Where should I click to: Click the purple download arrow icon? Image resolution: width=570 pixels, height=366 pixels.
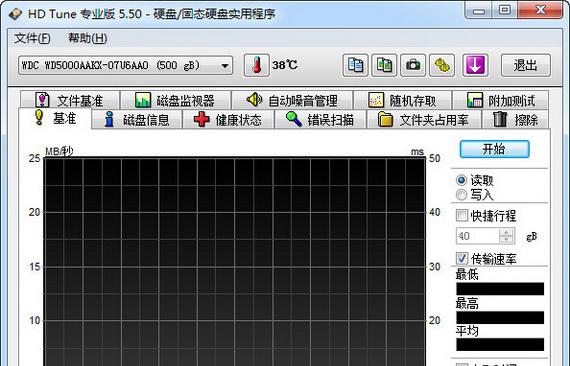point(475,65)
